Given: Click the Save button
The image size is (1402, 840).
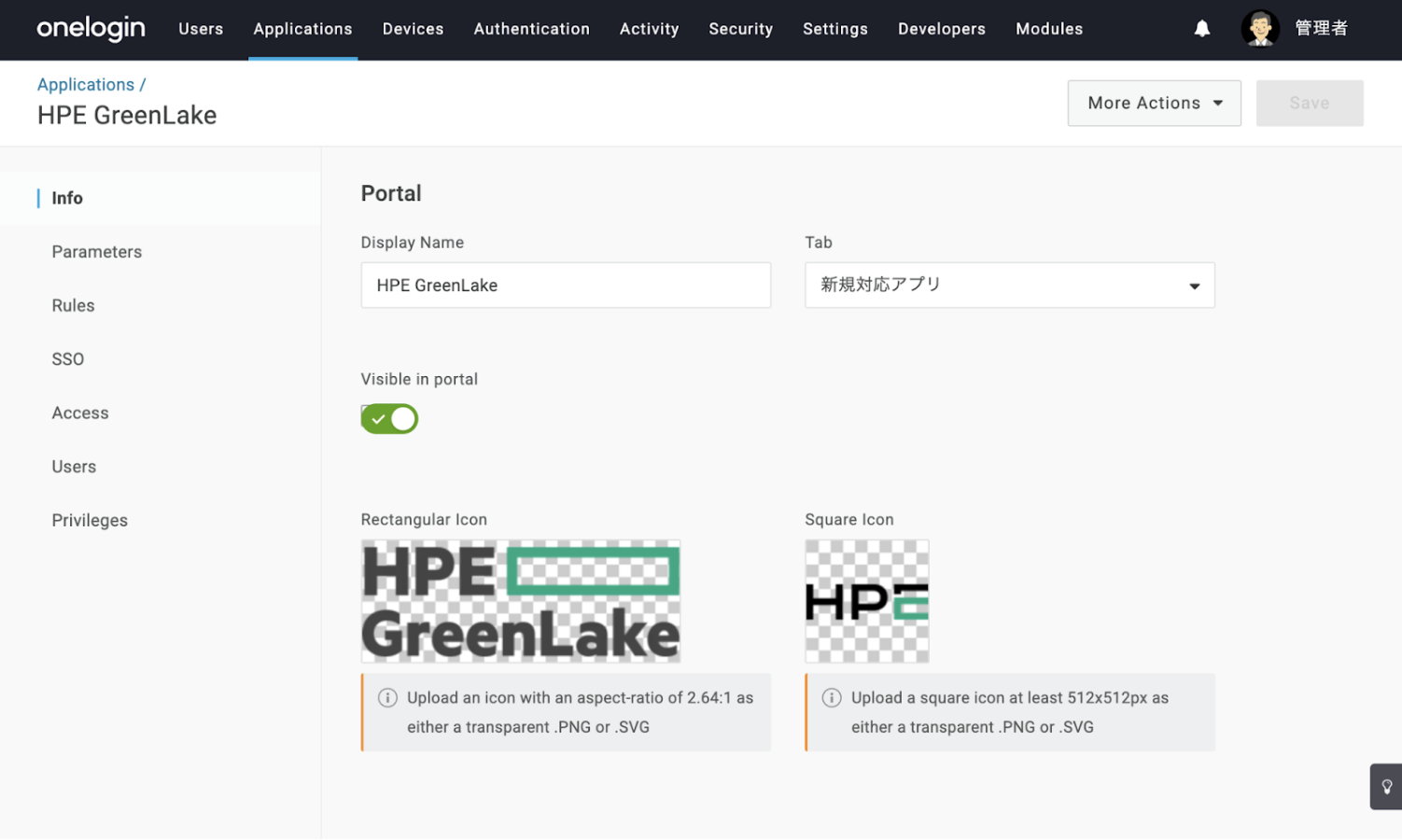Looking at the screenshot, I should point(1309,104).
